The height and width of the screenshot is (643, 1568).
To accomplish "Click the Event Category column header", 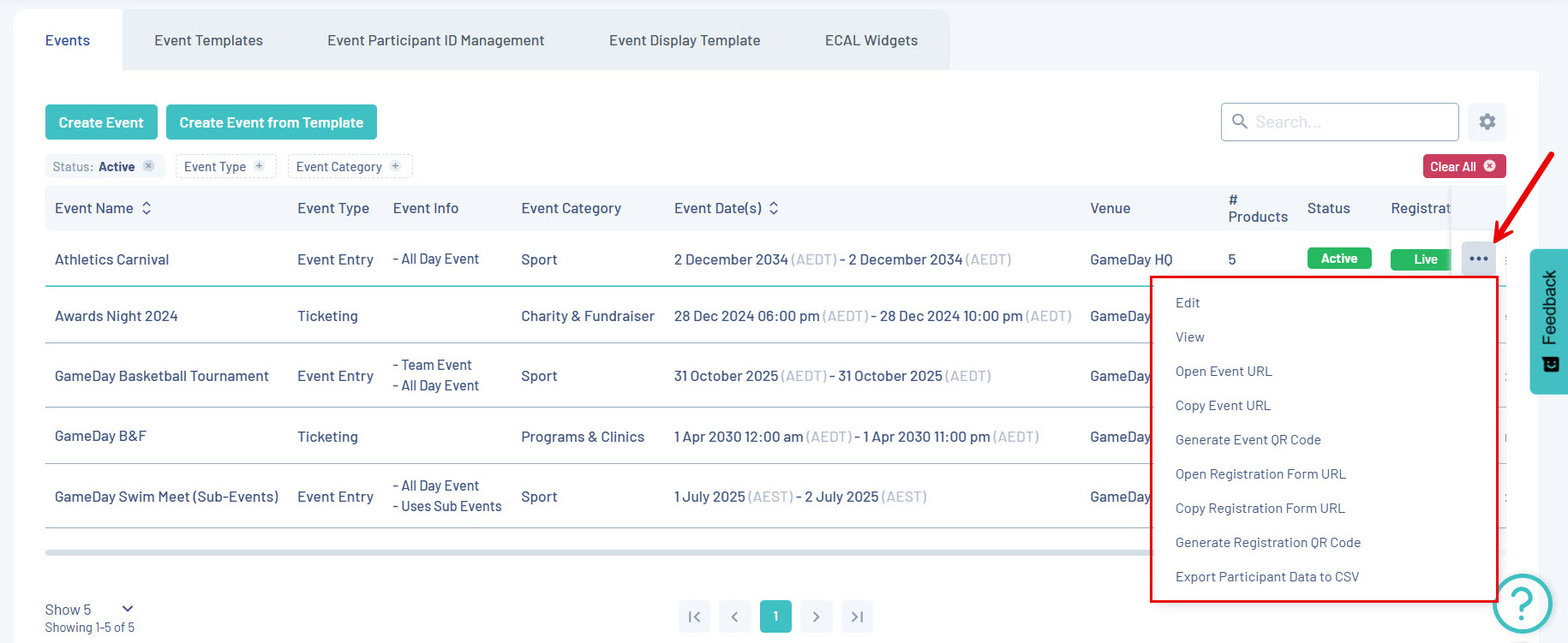I will tap(571, 208).
